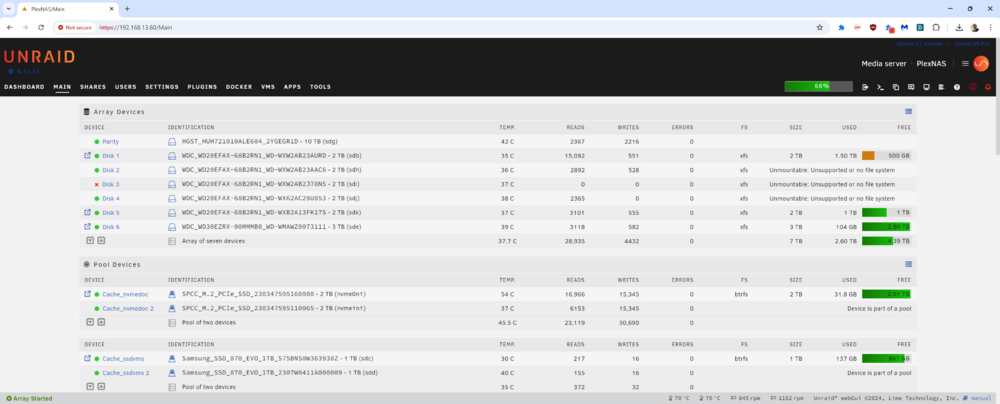The image size is (1000, 404).
Task: Browse Disk 6 via its share icon
Action: (x=87, y=227)
